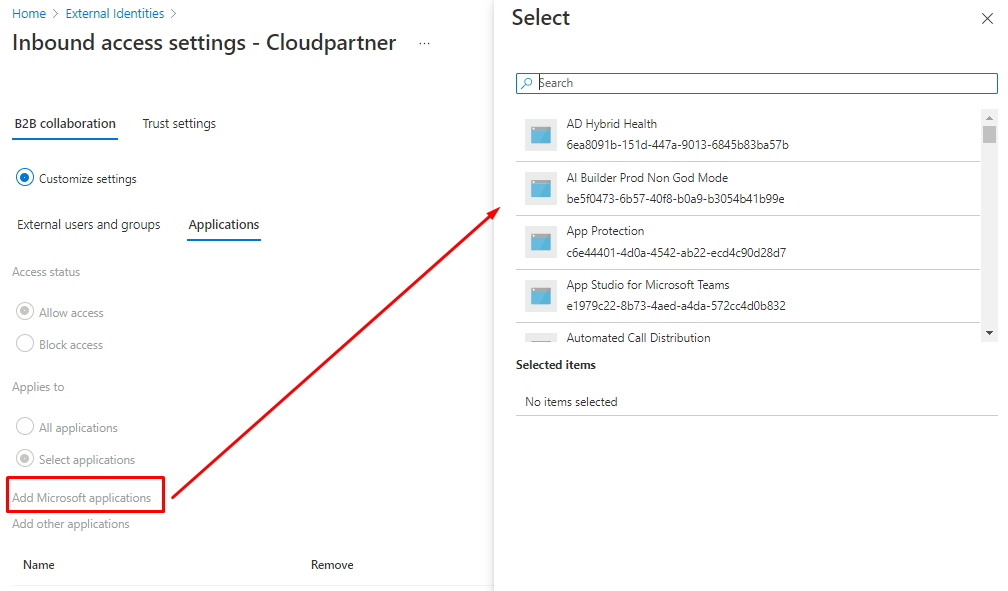This screenshot has height=591, width=1008.
Task: Close the Select panel with X
Action: 987,19
